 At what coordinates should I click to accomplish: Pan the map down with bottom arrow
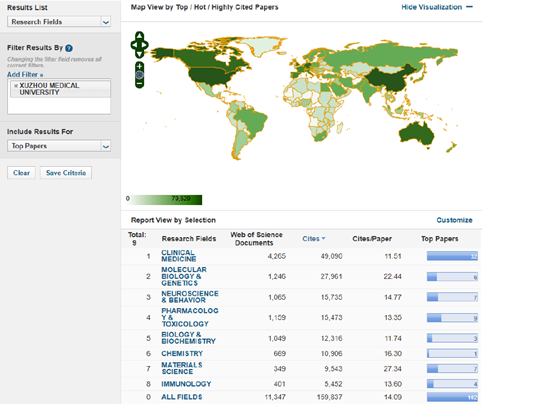click(140, 54)
